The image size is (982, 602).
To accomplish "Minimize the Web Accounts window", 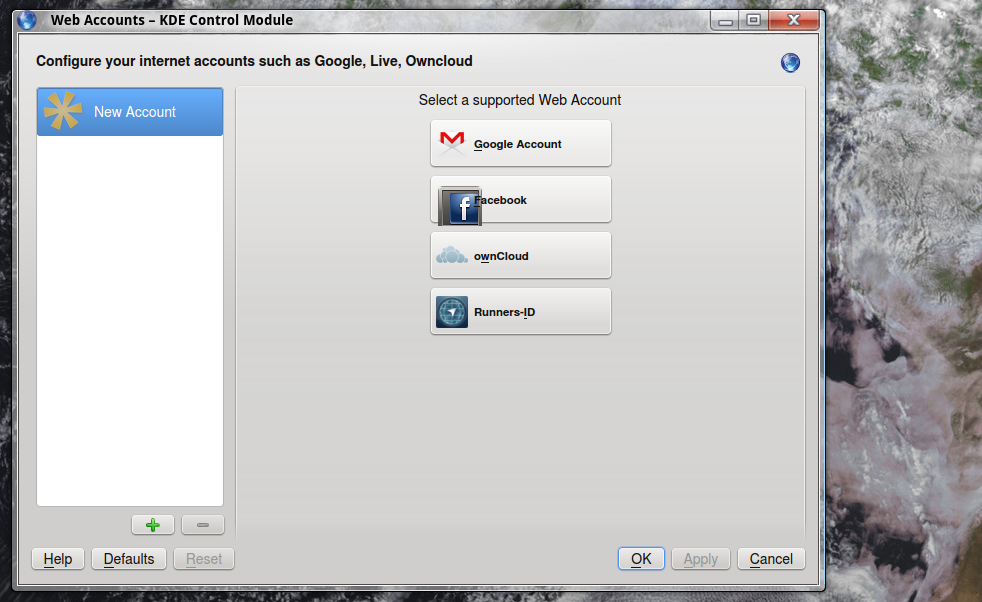I will click(725, 21).
